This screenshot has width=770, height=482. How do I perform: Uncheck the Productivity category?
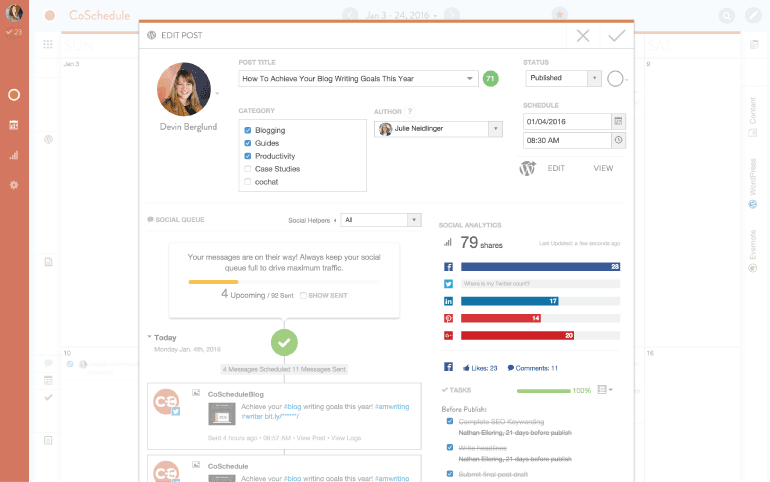248,156
